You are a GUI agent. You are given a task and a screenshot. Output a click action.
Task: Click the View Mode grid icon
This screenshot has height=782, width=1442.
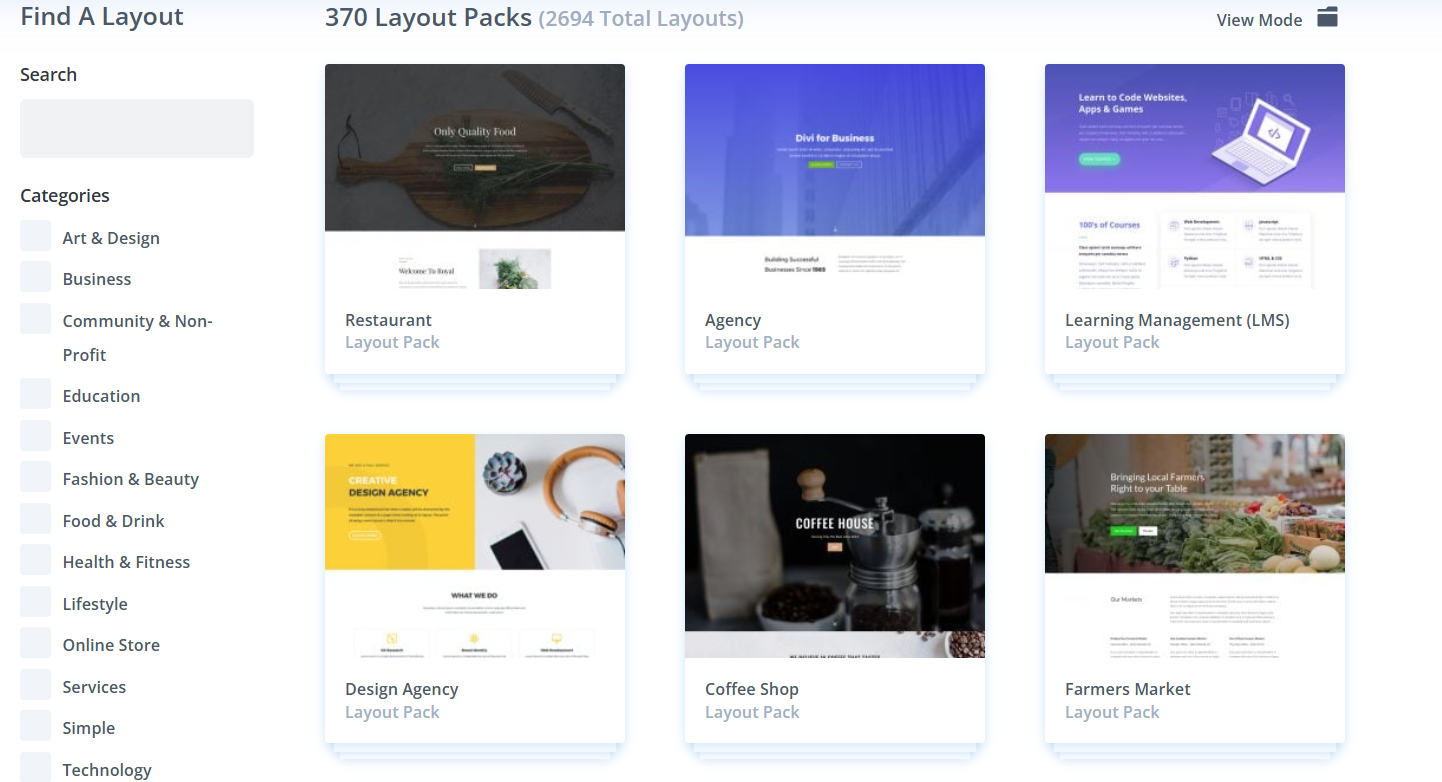point(1327,17)
